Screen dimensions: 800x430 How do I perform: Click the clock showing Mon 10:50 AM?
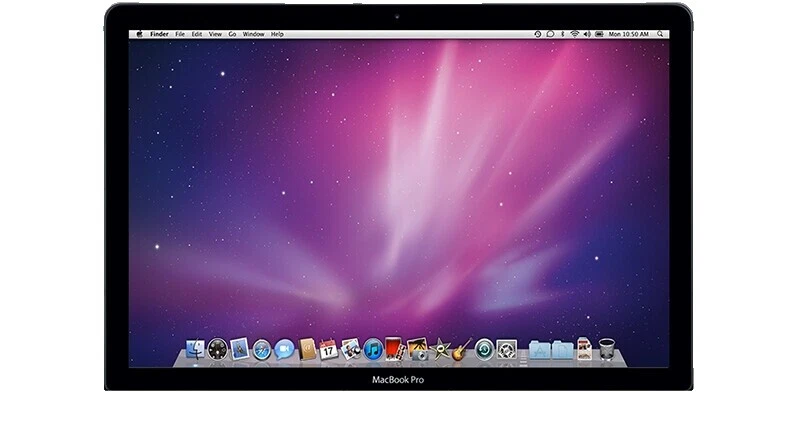coord(629,34)
